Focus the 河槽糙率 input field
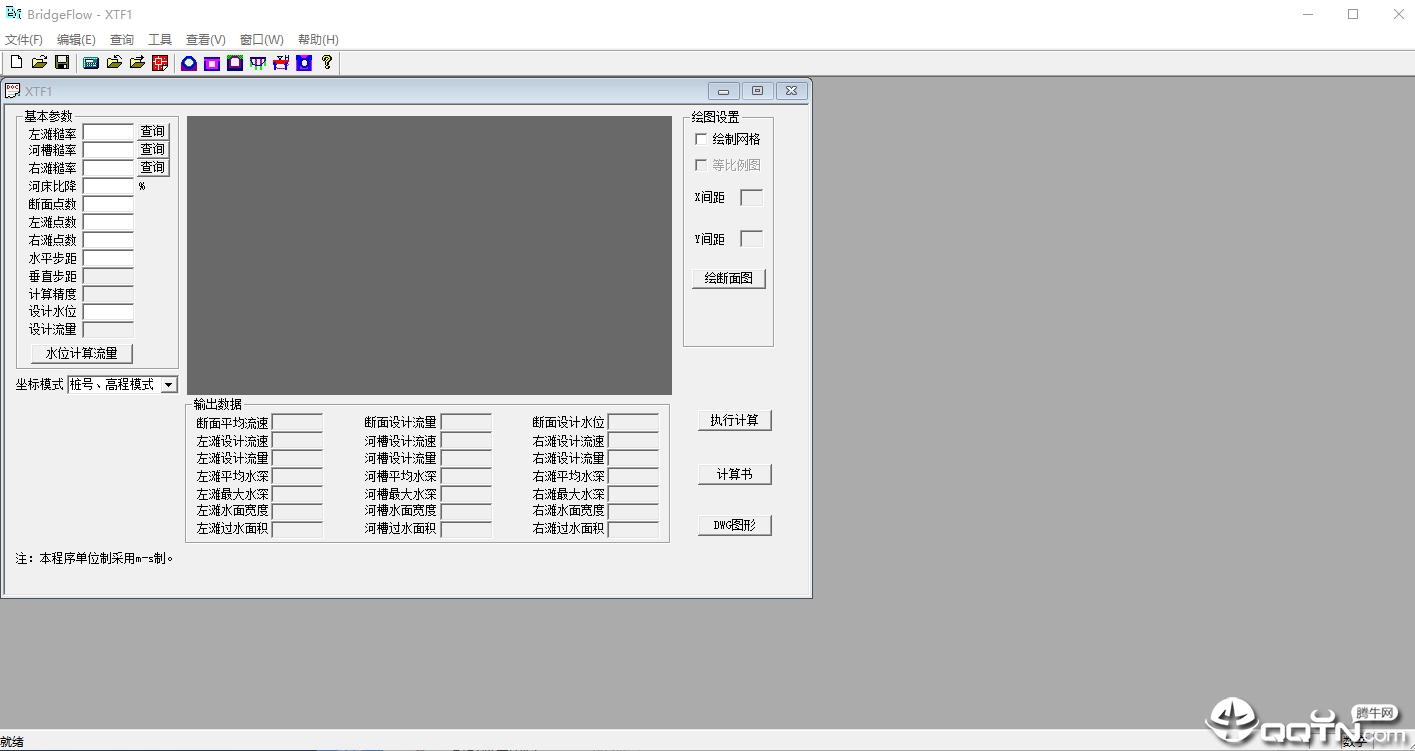This screenshot has height=751, width=1415. (x=108, y=150)
